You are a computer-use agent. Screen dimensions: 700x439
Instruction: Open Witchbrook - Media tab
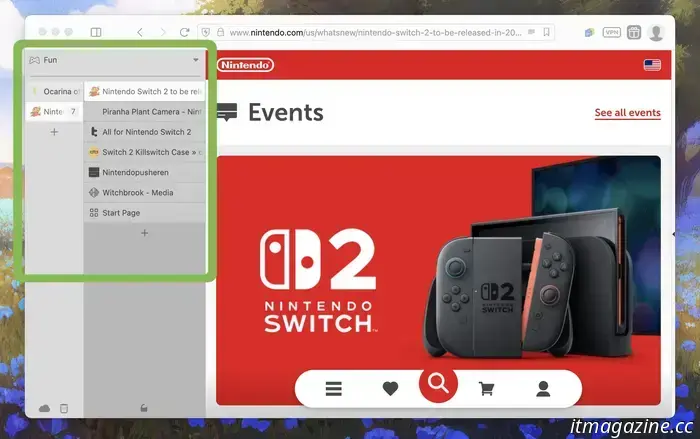pyautogui.click(x=145, y=192)
